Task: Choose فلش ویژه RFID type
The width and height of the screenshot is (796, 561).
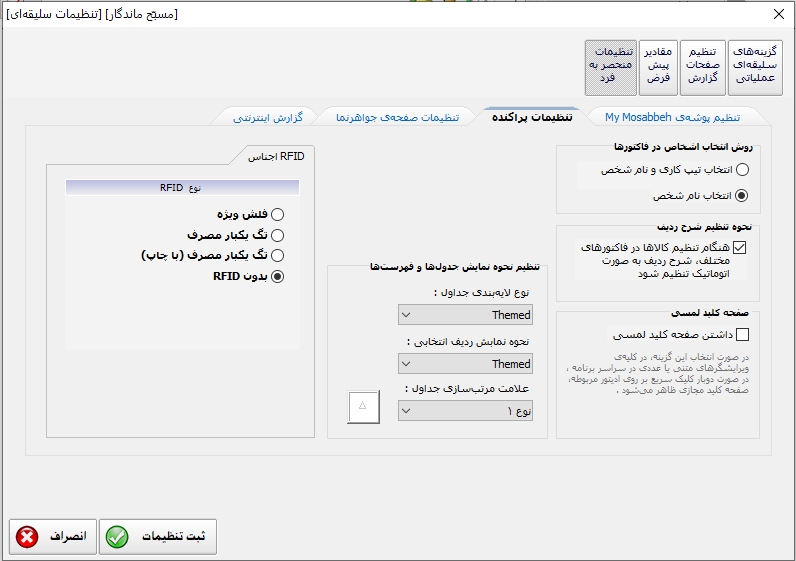Action: click(x=277, y=214)
